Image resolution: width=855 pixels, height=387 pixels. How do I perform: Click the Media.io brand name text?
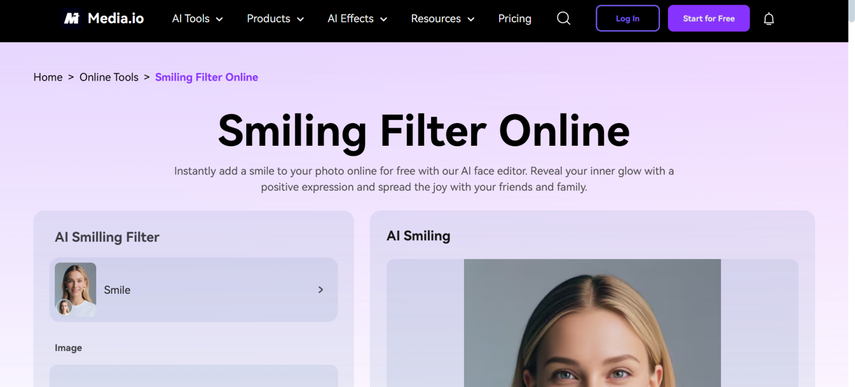(116, 19)
